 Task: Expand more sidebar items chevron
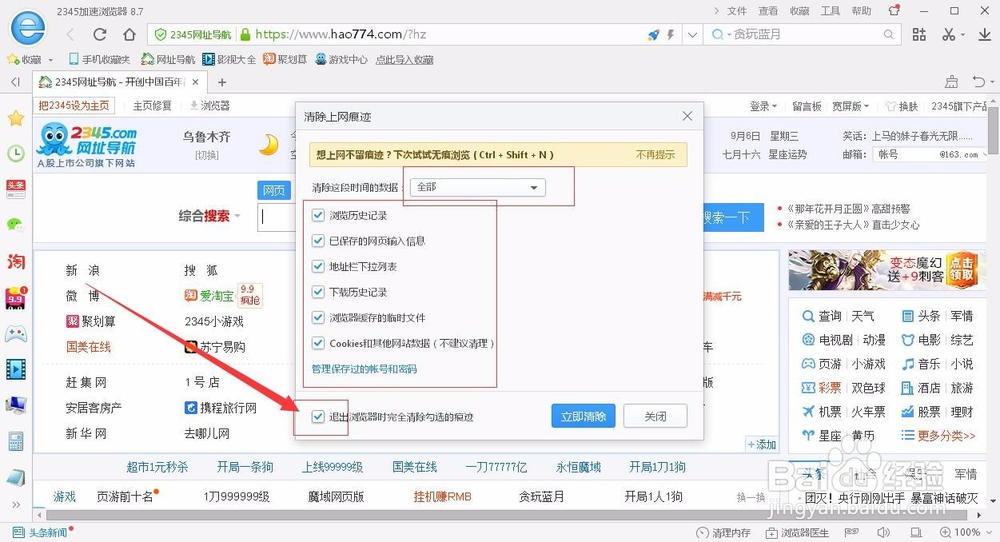(x=16, y=504)
